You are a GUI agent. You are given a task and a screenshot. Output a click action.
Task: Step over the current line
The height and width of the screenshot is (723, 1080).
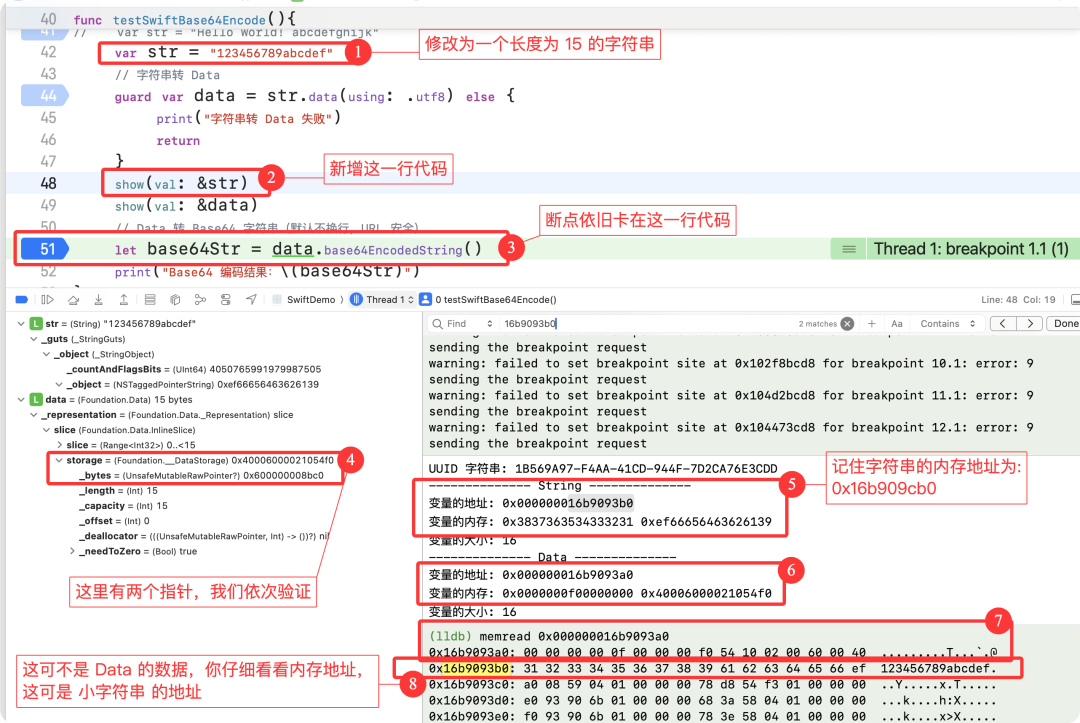coord(74,300)
